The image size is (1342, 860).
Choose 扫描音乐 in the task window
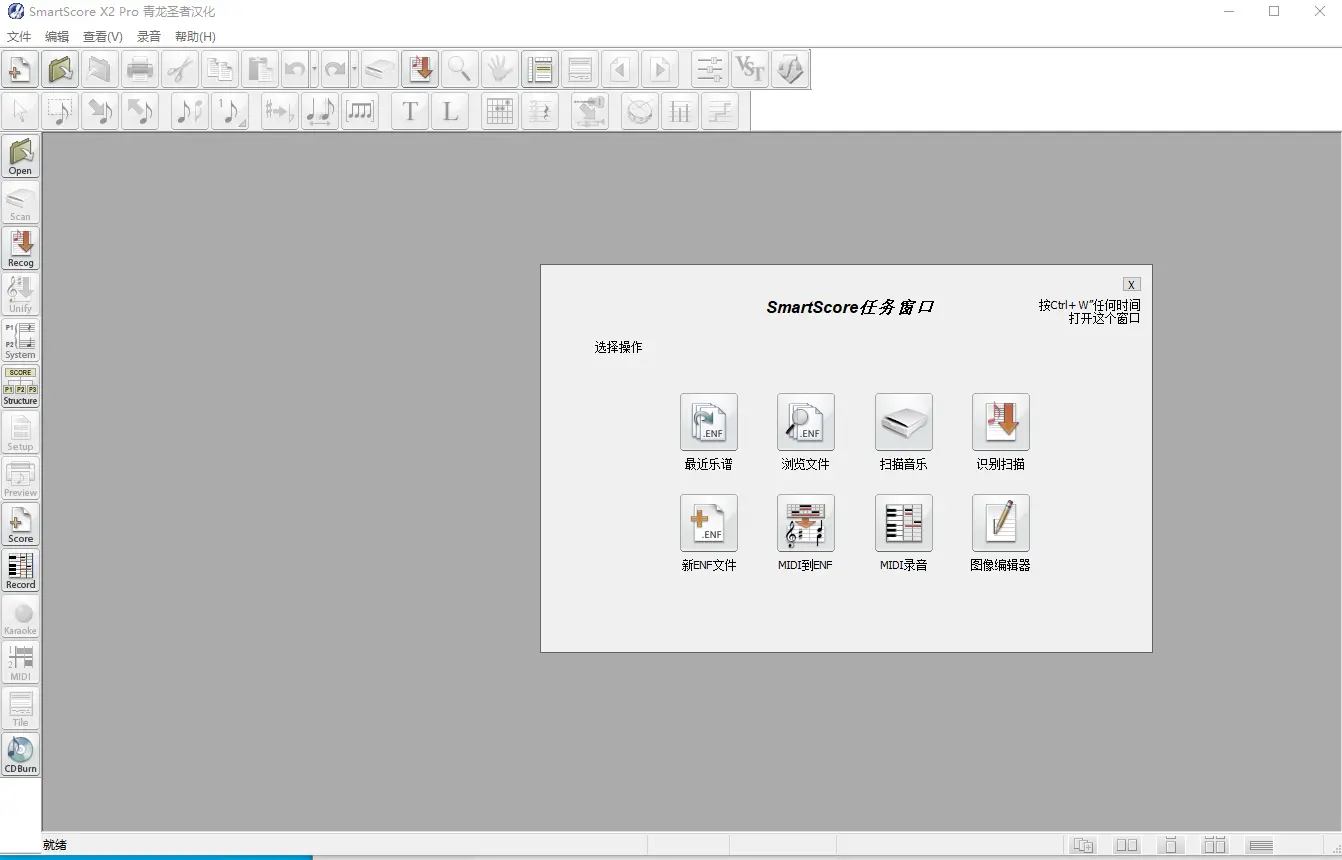[x=904, y=422]
